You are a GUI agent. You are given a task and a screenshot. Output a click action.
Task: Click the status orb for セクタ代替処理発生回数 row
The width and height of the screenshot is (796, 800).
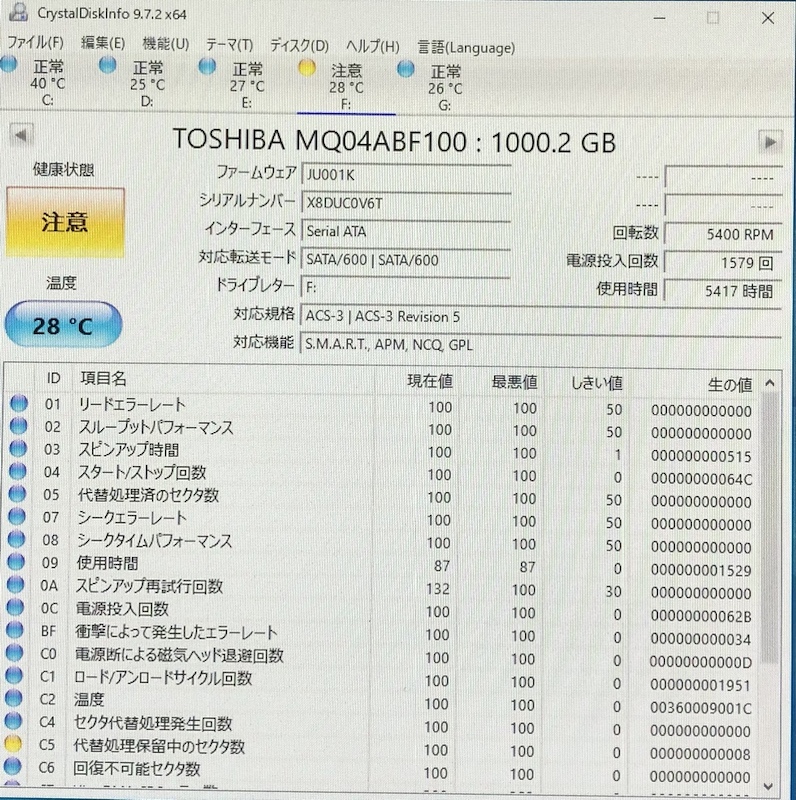point(13,721)
